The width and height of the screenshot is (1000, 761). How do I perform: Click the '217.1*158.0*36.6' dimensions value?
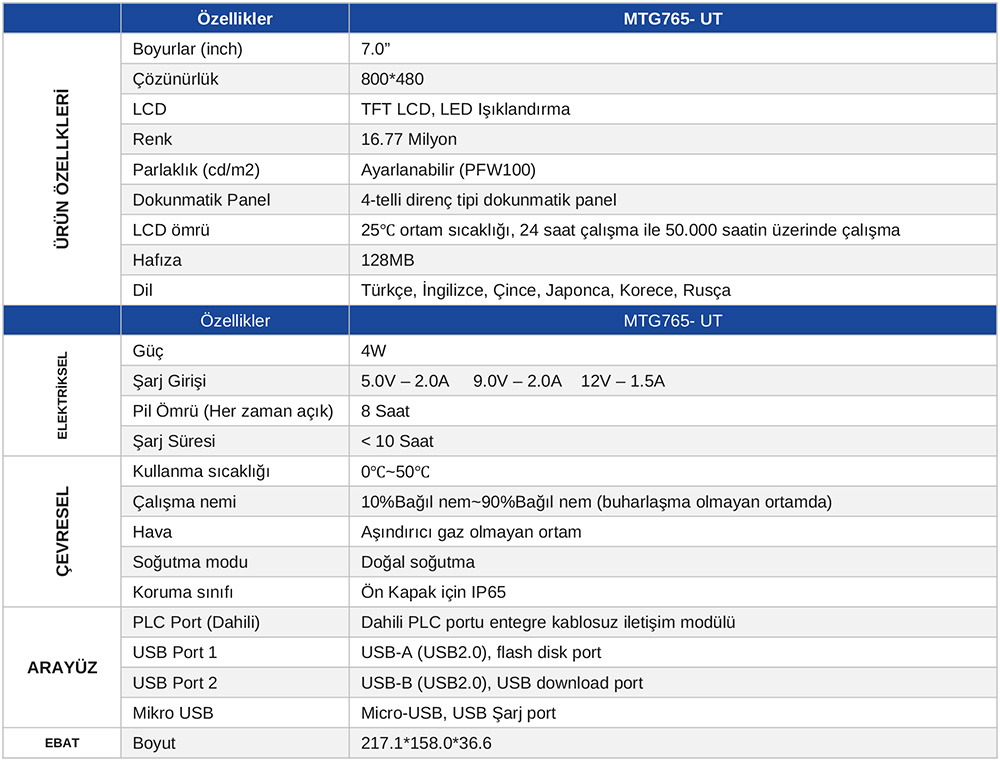426,743
